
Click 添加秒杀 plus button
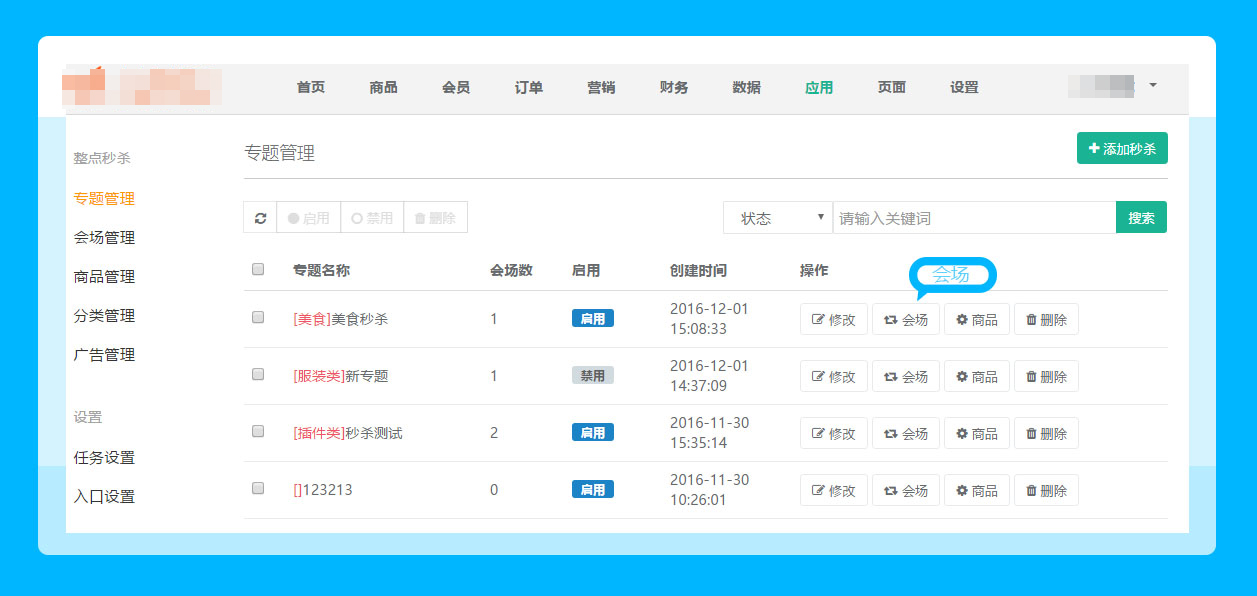point(1122,149)
